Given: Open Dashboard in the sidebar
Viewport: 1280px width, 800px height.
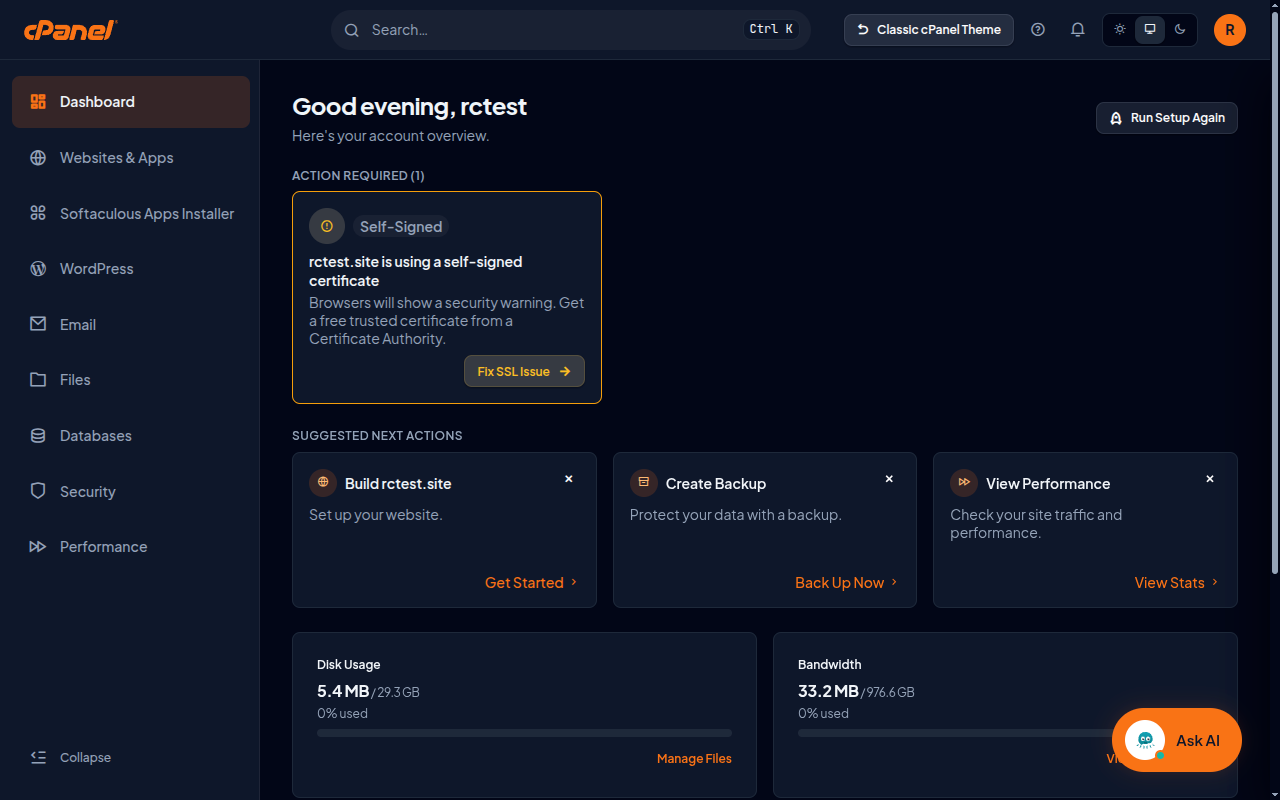Looking at the screenshot, I should (x=131, y=102).
